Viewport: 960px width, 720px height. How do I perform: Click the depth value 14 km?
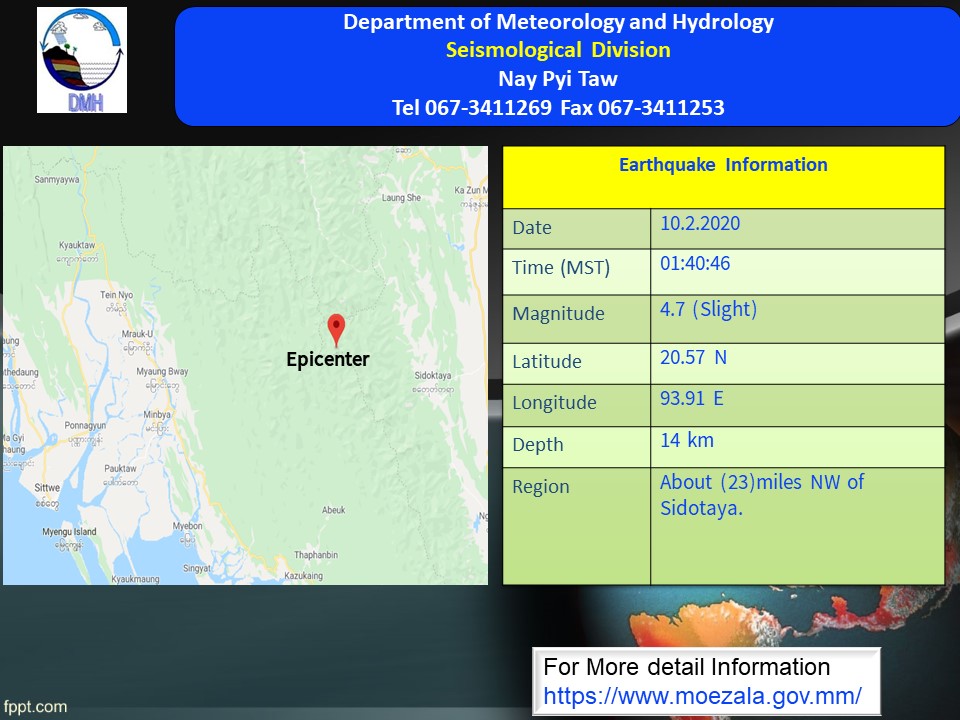[687, 440]
